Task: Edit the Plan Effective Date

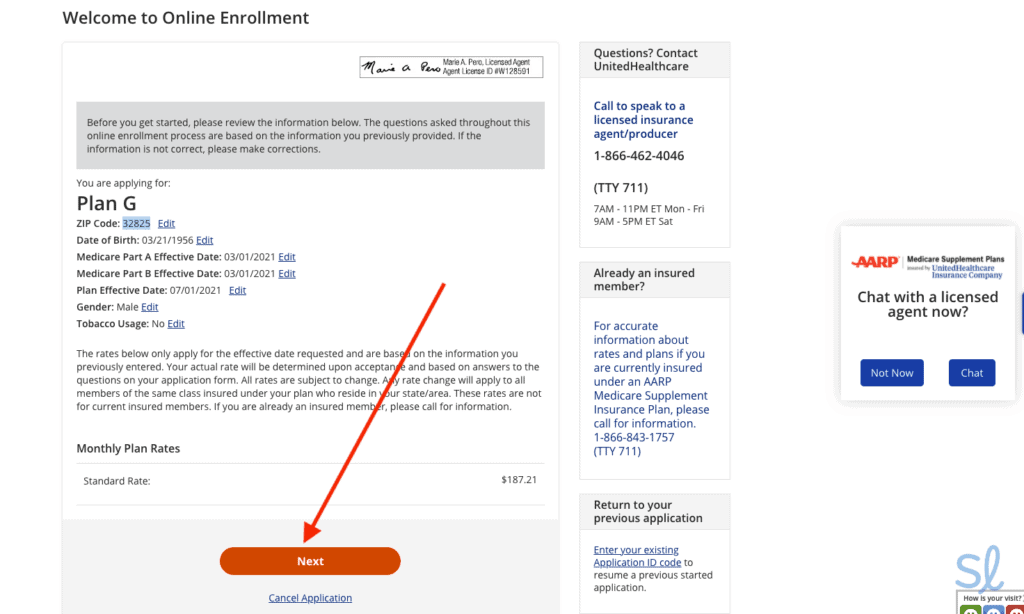Action: (237, 290)
